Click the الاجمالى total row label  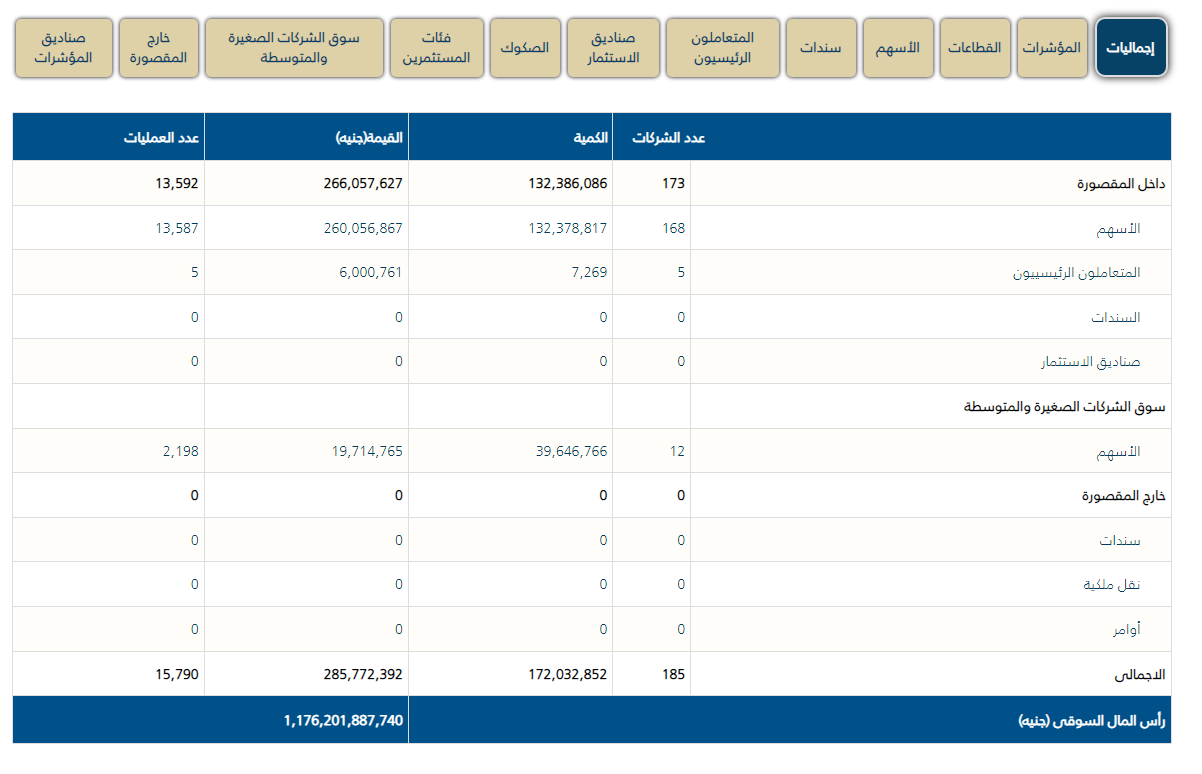(1139, 675)
